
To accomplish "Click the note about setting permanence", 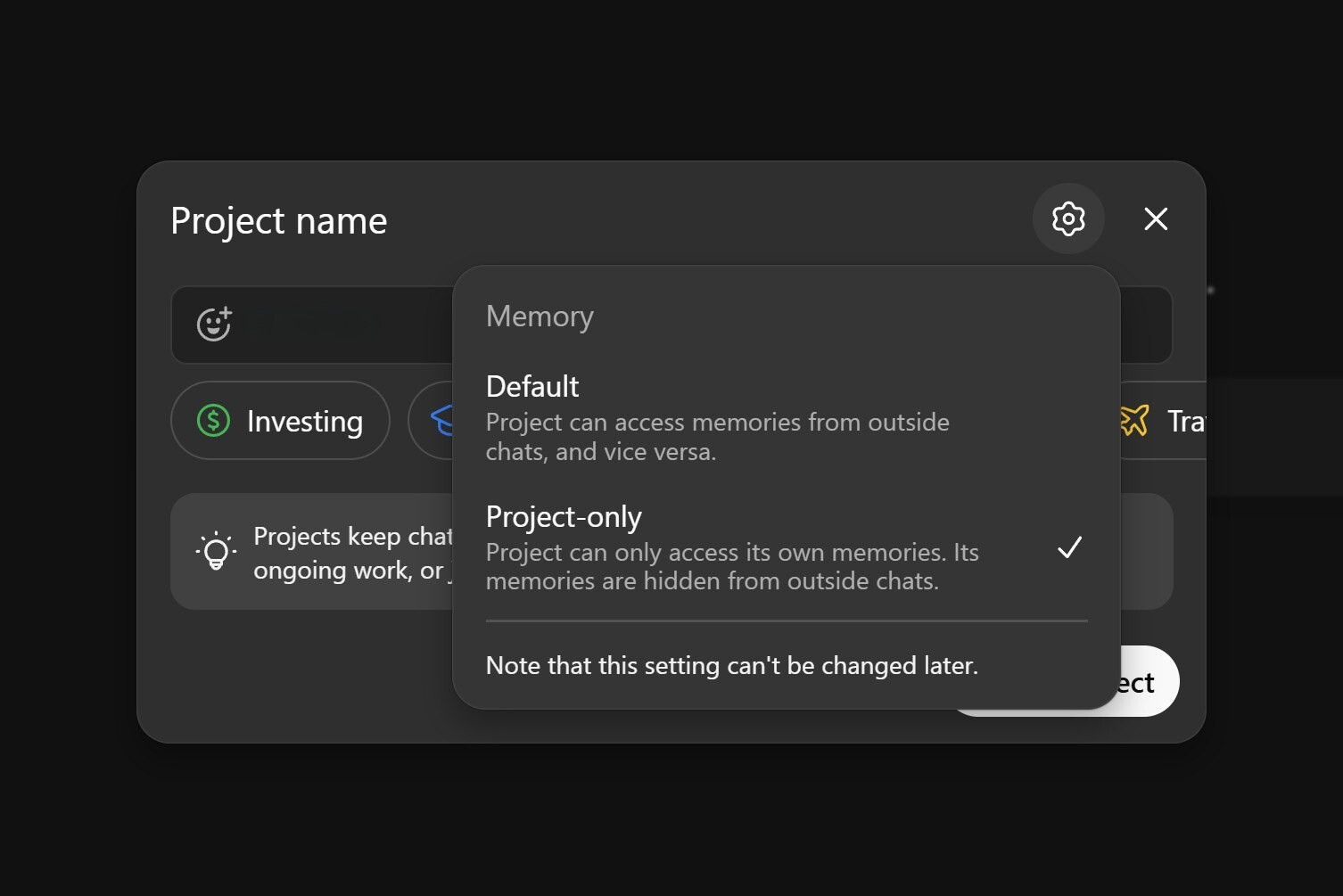I will [x=731, y=666].
